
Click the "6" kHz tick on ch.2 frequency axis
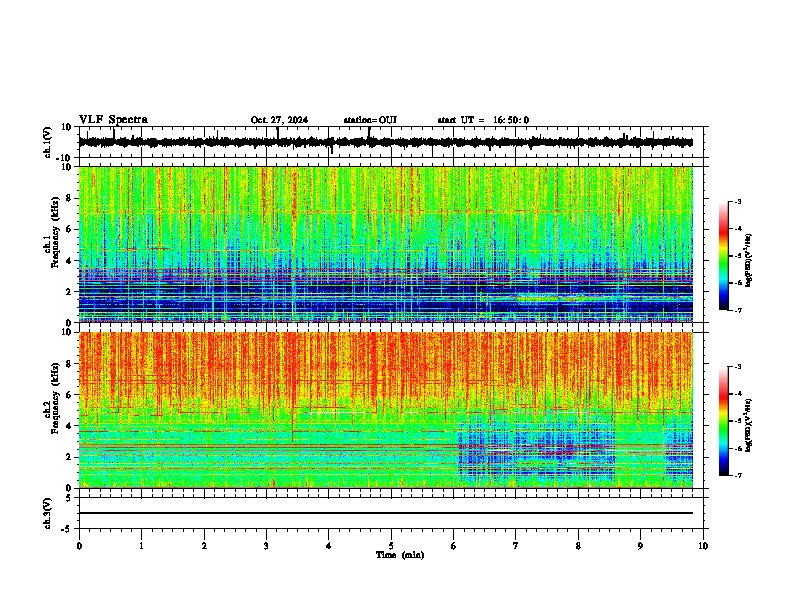point(70,395)
